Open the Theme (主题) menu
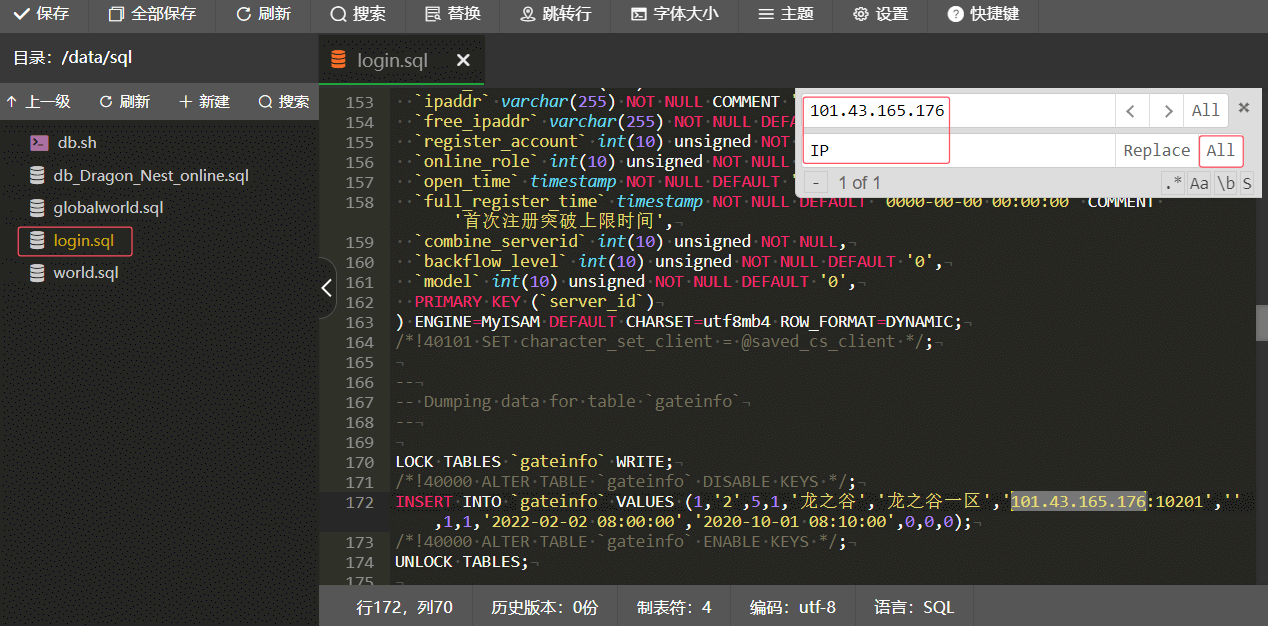Viewport: 1268px width, 626px height. pos(785,14)
